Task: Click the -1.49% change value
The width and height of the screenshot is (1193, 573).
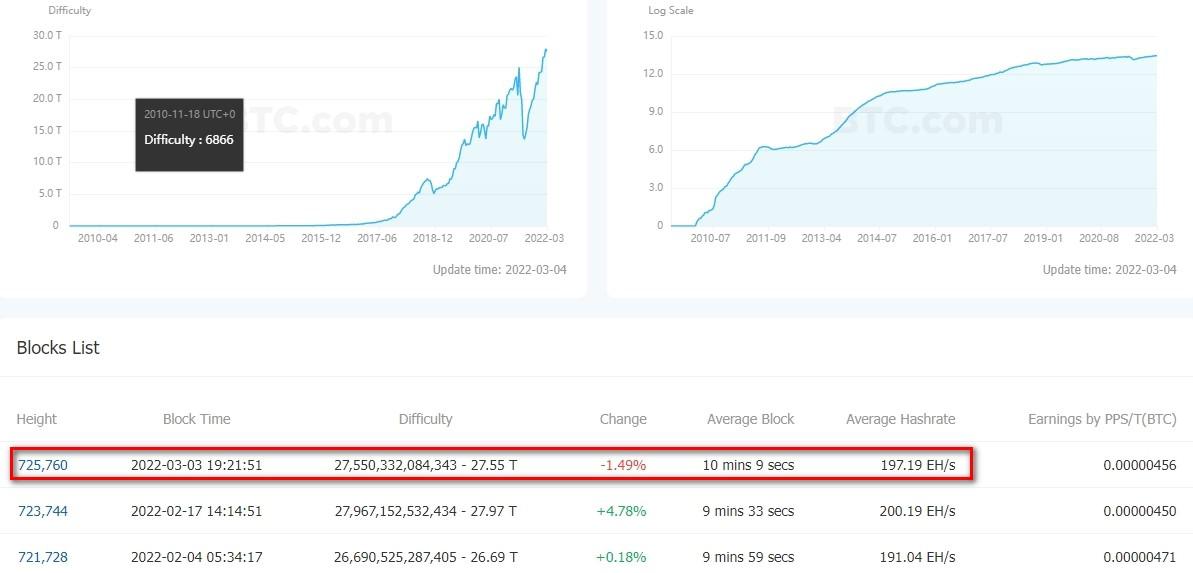Action: coord(623,465)
